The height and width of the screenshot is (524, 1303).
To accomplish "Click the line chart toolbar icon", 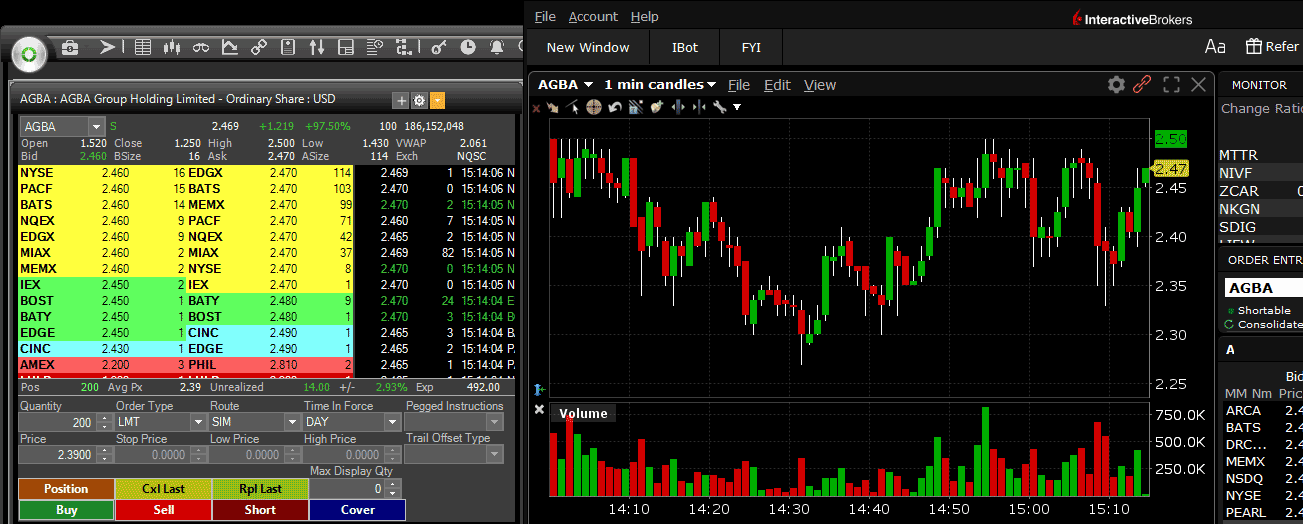I will (229, 47).
